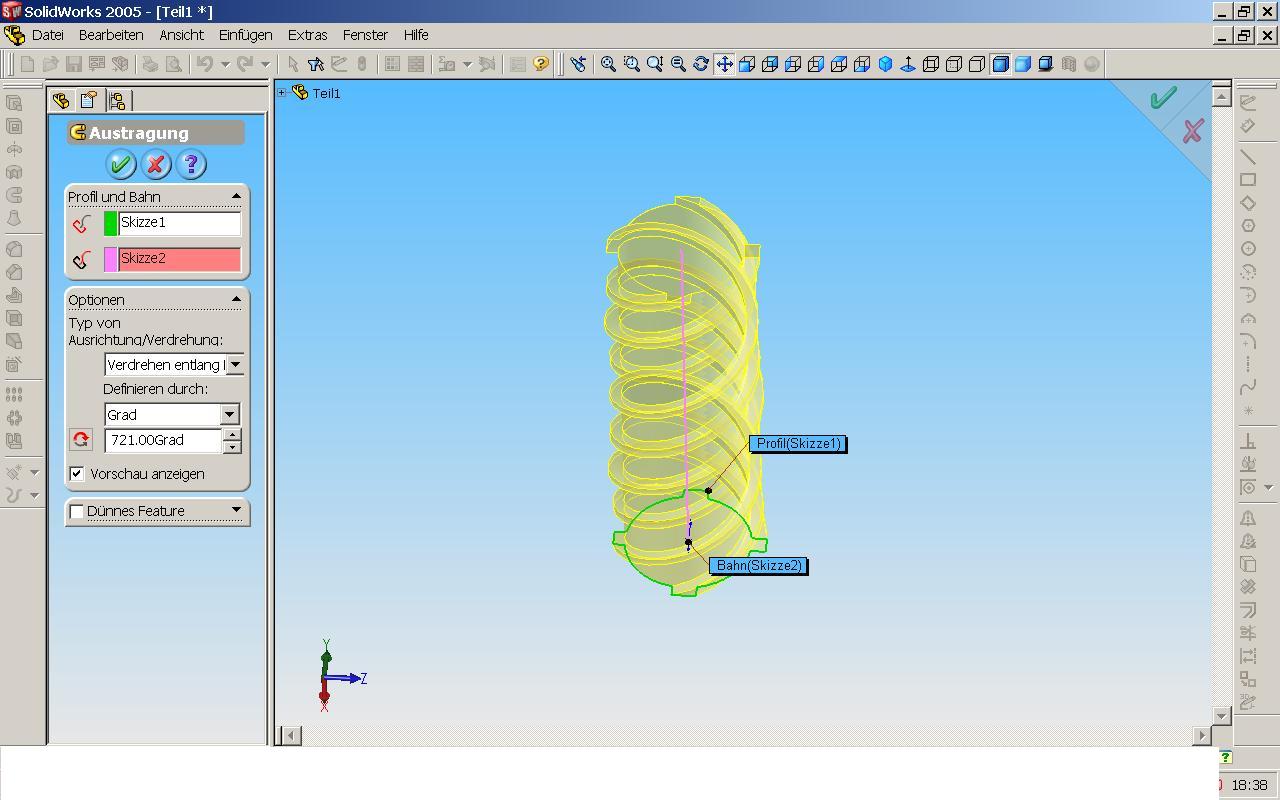
Task: Open the Grad definition dropdown
Action: tap(229, 414)
